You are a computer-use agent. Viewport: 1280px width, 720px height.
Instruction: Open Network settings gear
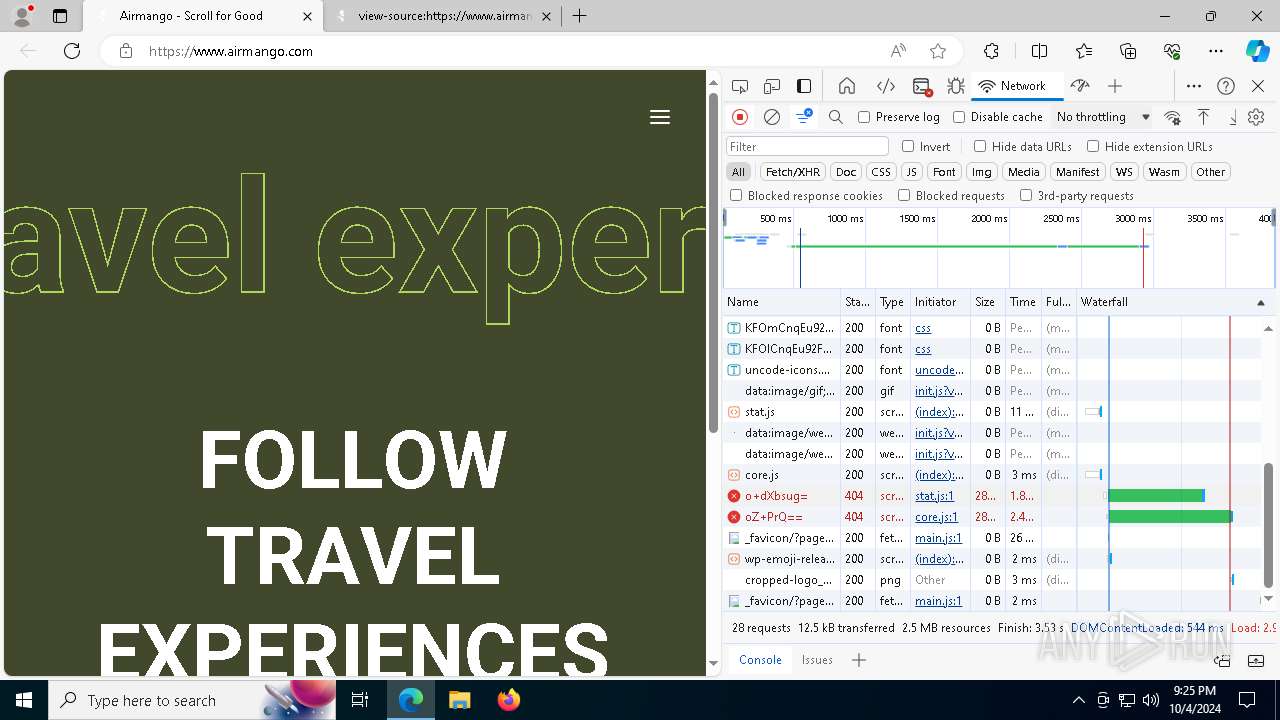[1256, 117]
